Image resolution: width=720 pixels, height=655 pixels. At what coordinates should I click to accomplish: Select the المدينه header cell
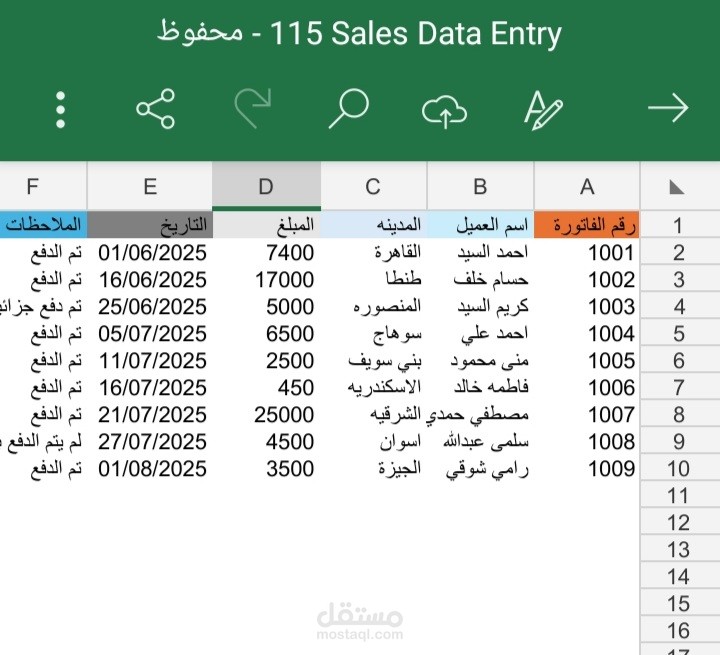[x=374, y=225]
